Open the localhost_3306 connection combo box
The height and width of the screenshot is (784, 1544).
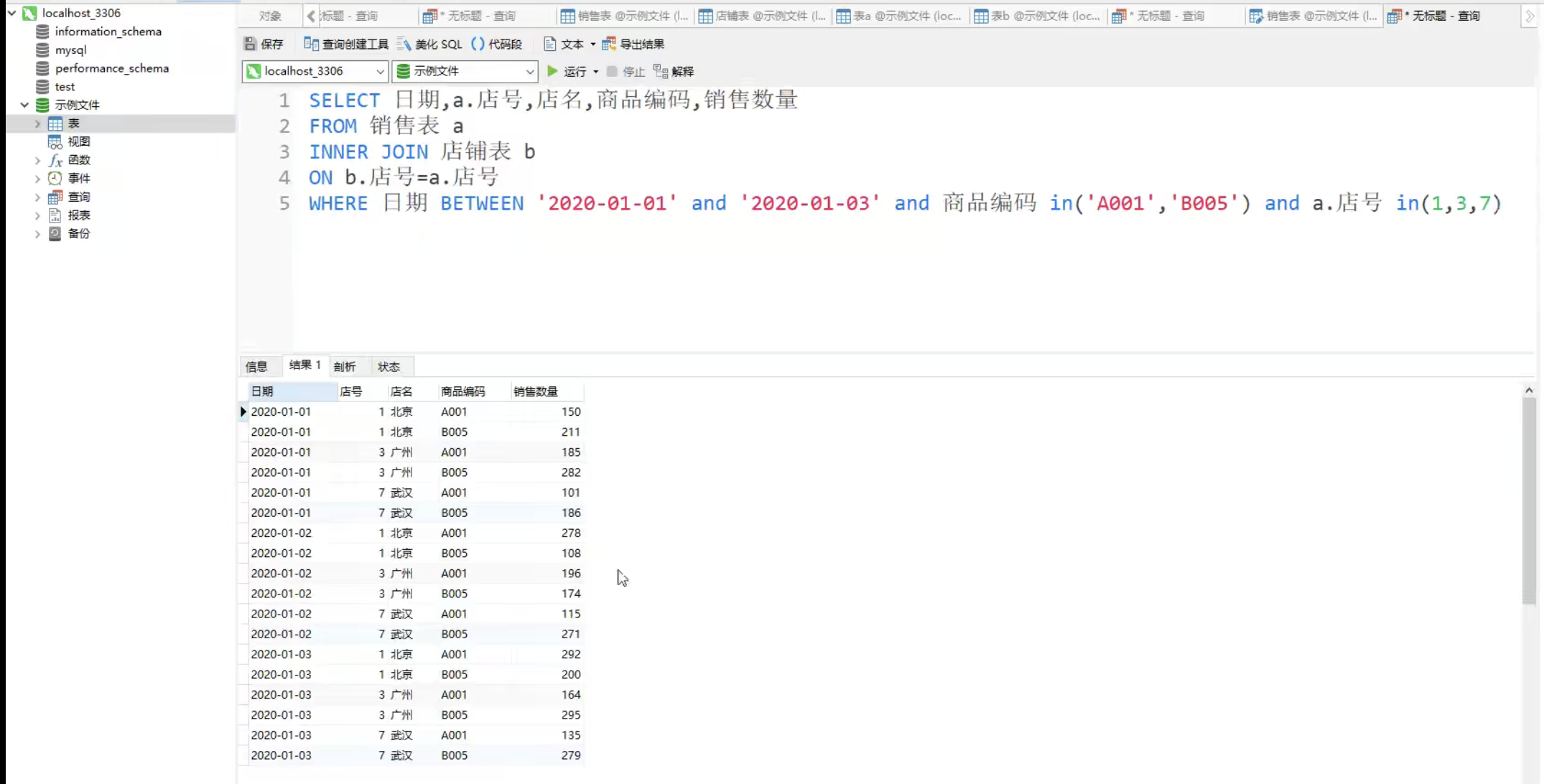[x=315, y=71]
